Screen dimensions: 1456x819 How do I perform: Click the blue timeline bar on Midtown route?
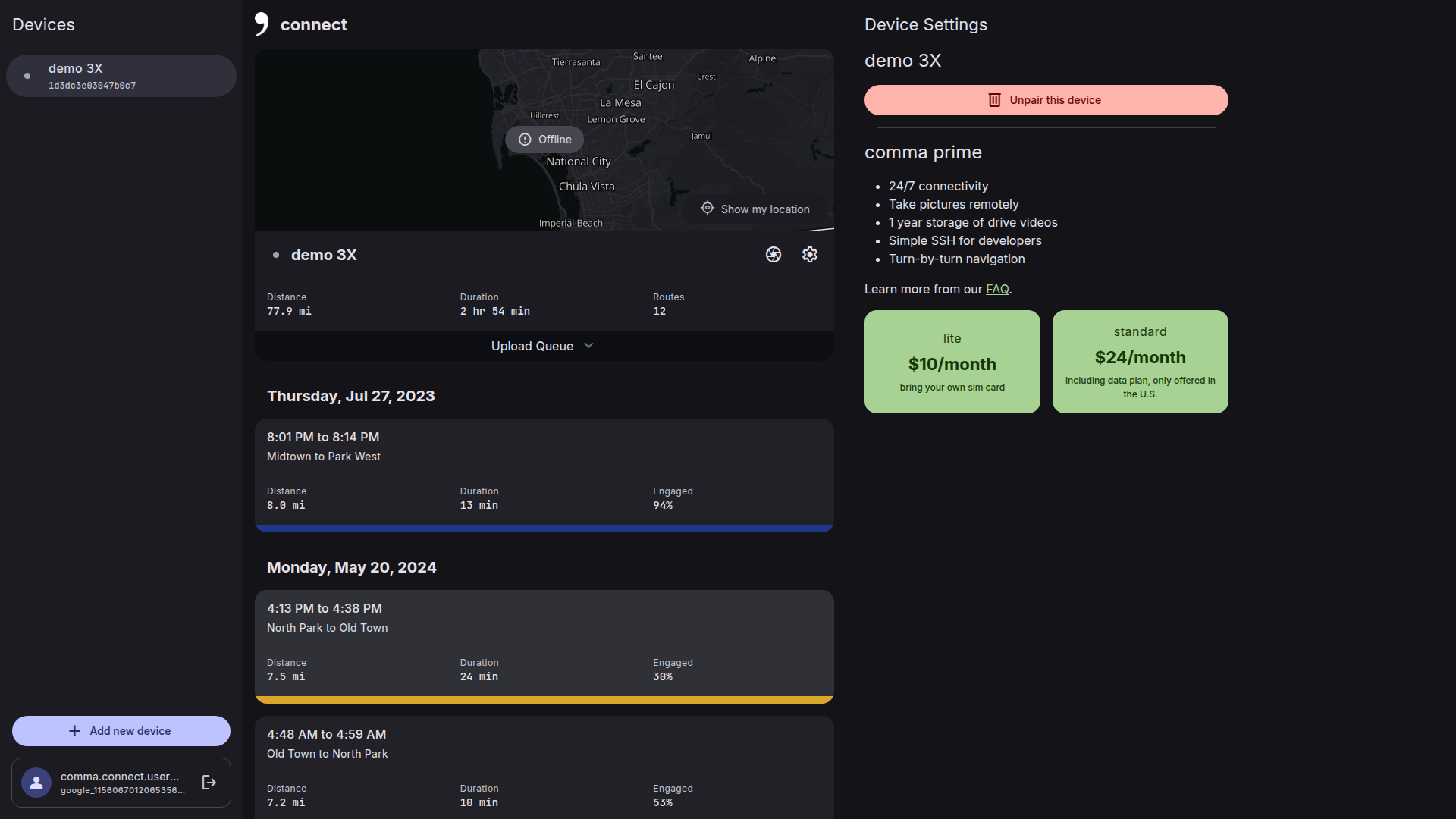544,528
